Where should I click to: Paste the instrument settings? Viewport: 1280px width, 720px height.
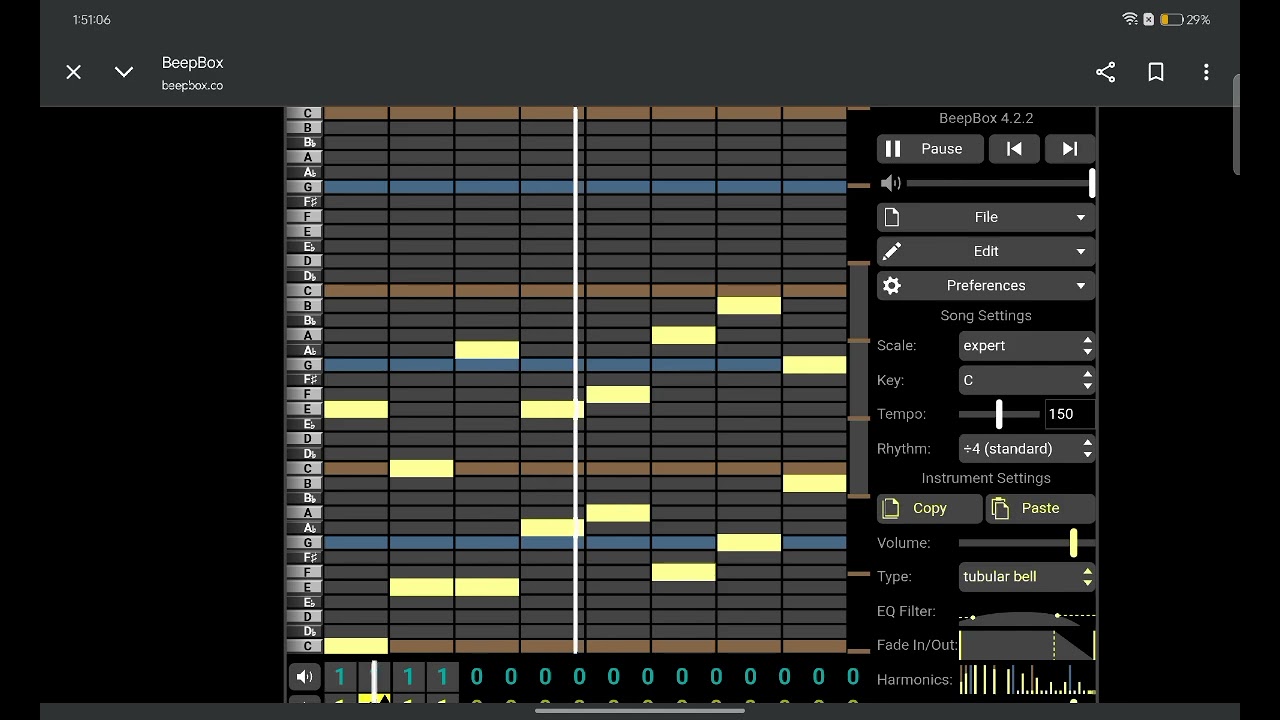1040,508
